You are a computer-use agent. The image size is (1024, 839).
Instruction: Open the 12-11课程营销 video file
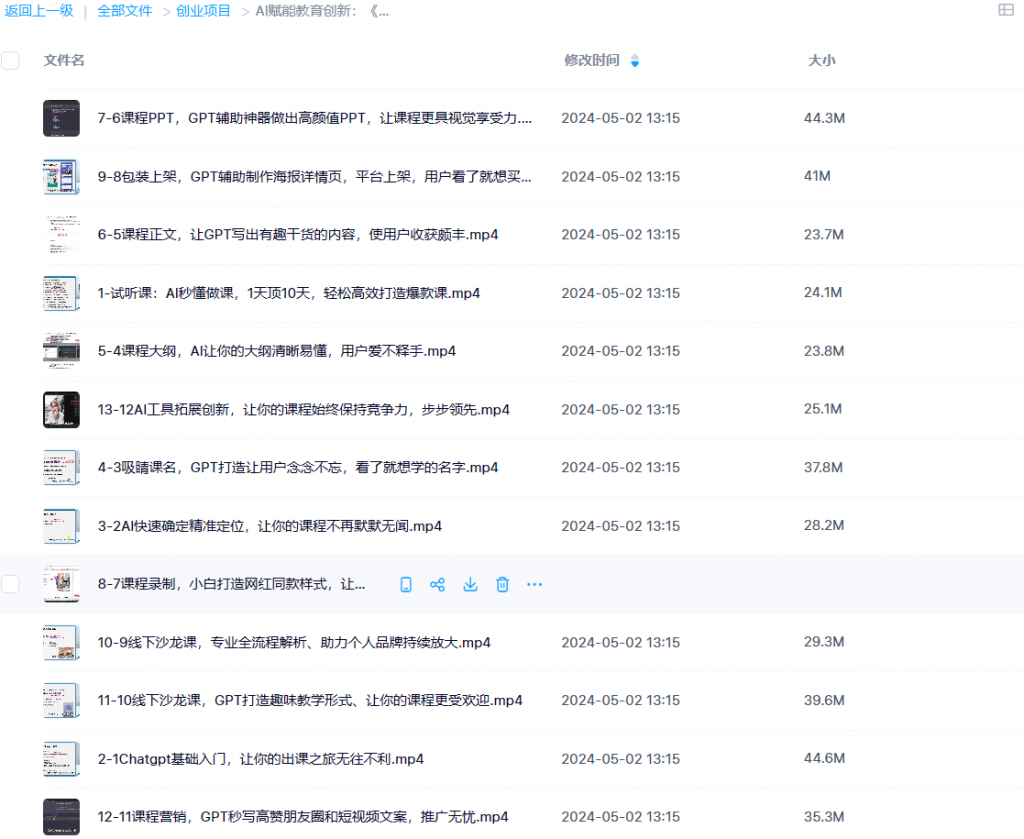pos(303,816)
